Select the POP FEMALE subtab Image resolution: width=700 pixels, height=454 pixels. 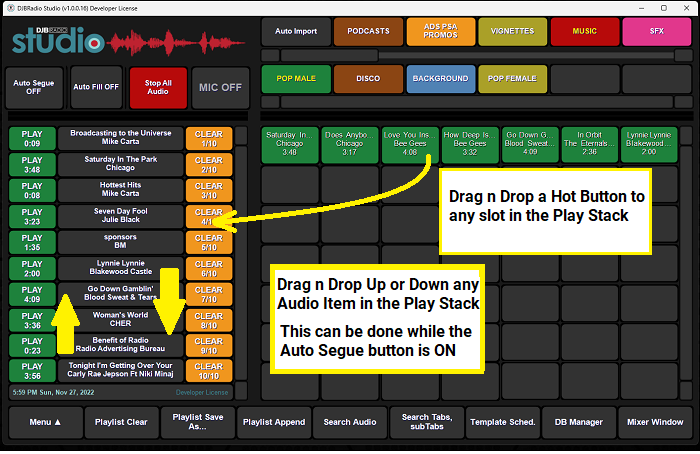click(x=512, y=79)
